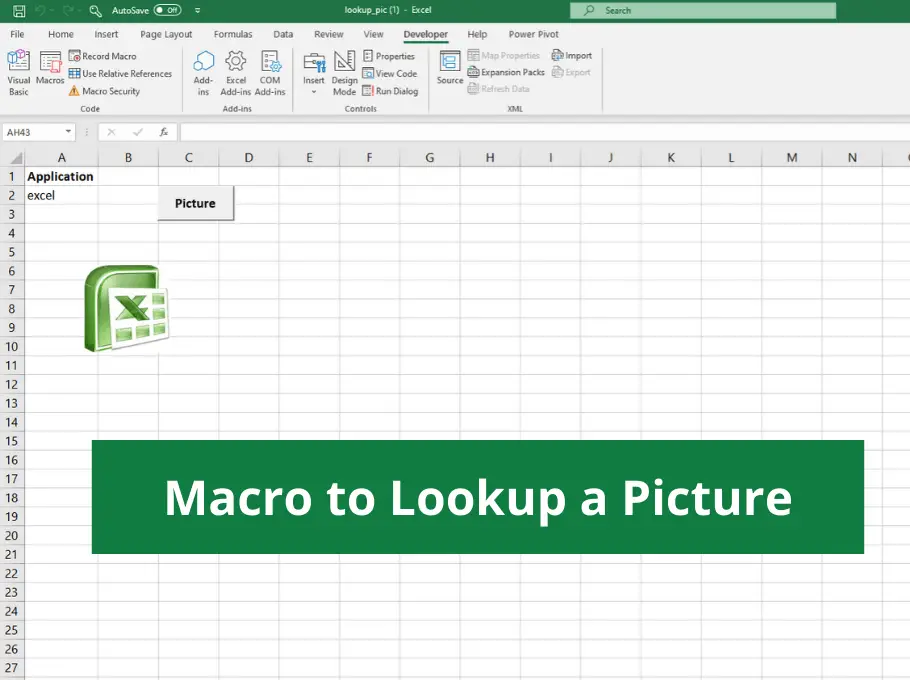Toggle Use Relative References
The image size is (910, 680).
(x=120, y=73)
